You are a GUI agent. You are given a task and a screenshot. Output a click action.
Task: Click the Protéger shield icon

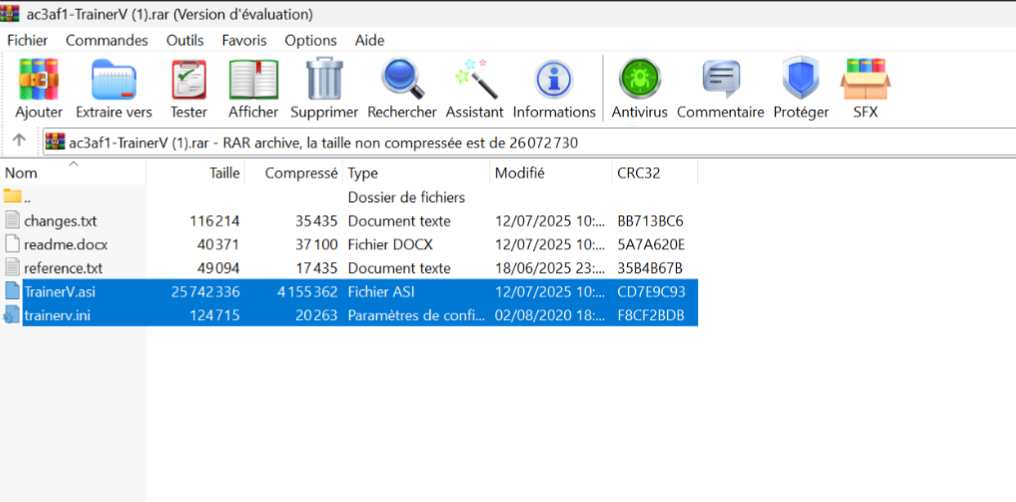pyautogui.click(x=800, y=80)
